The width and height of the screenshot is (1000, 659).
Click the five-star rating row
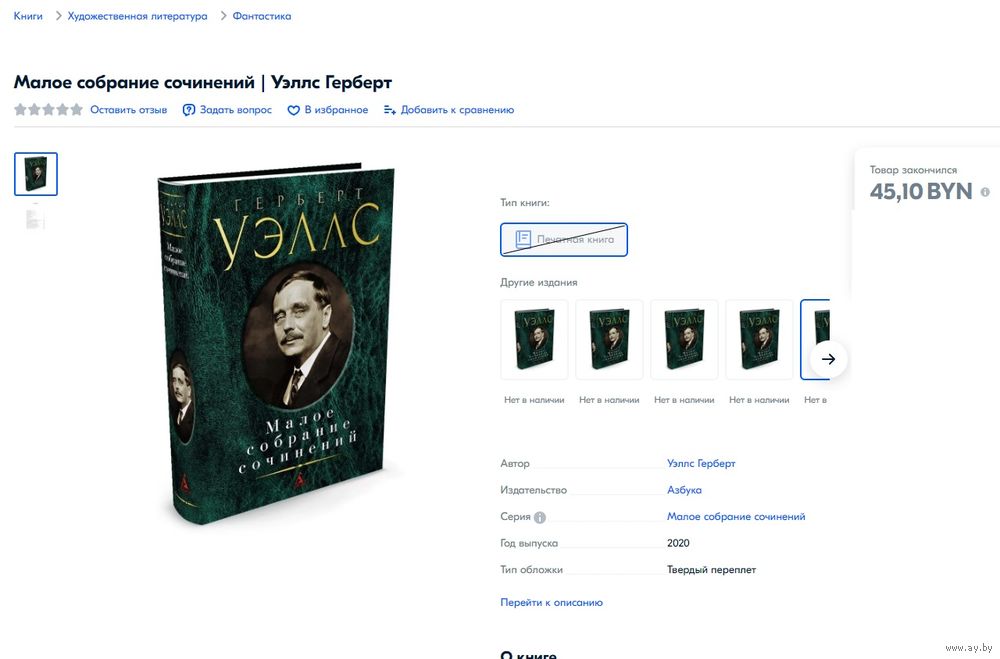[48, 110]
